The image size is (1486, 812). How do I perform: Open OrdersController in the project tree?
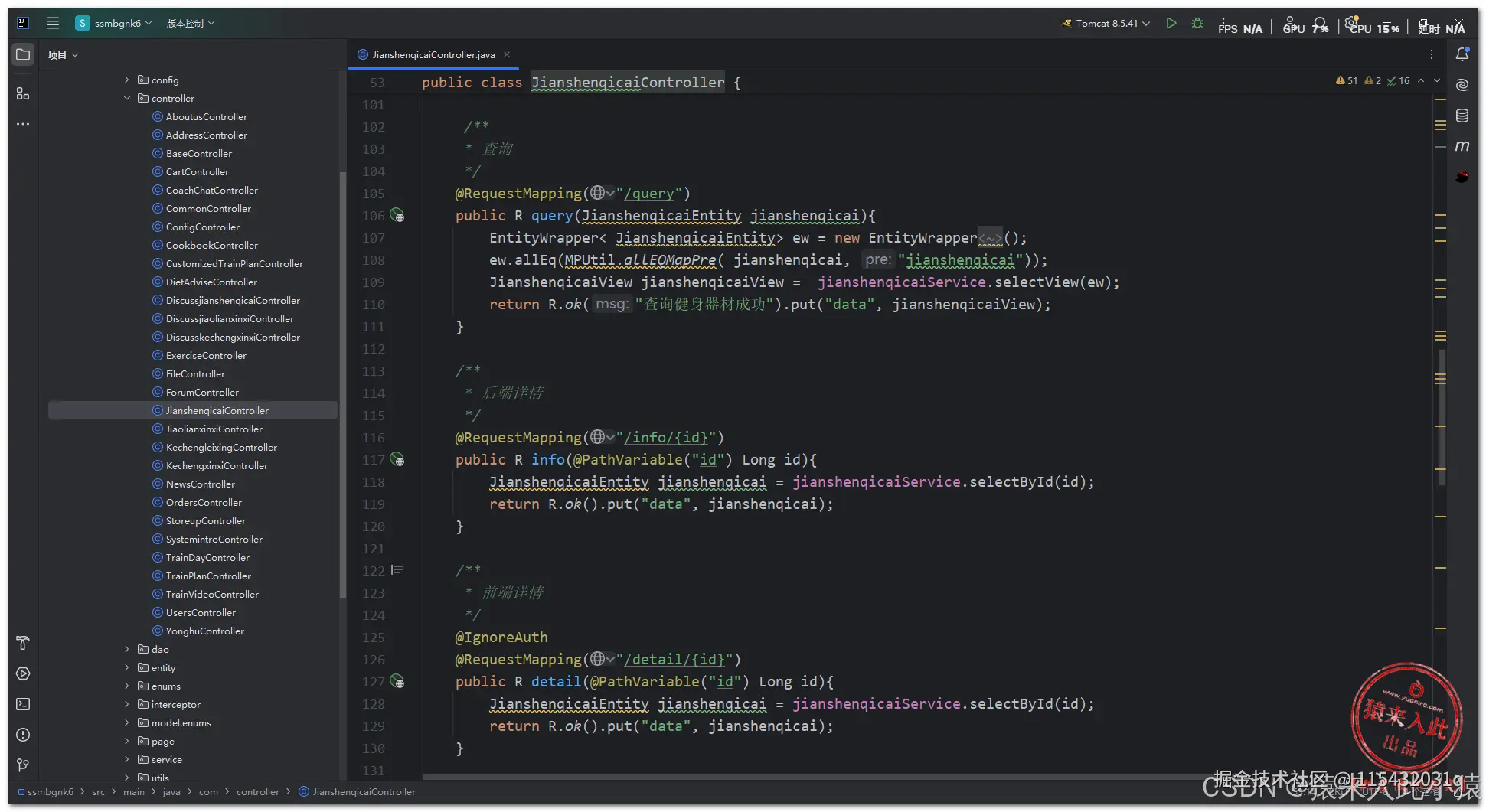pos(204,502)
